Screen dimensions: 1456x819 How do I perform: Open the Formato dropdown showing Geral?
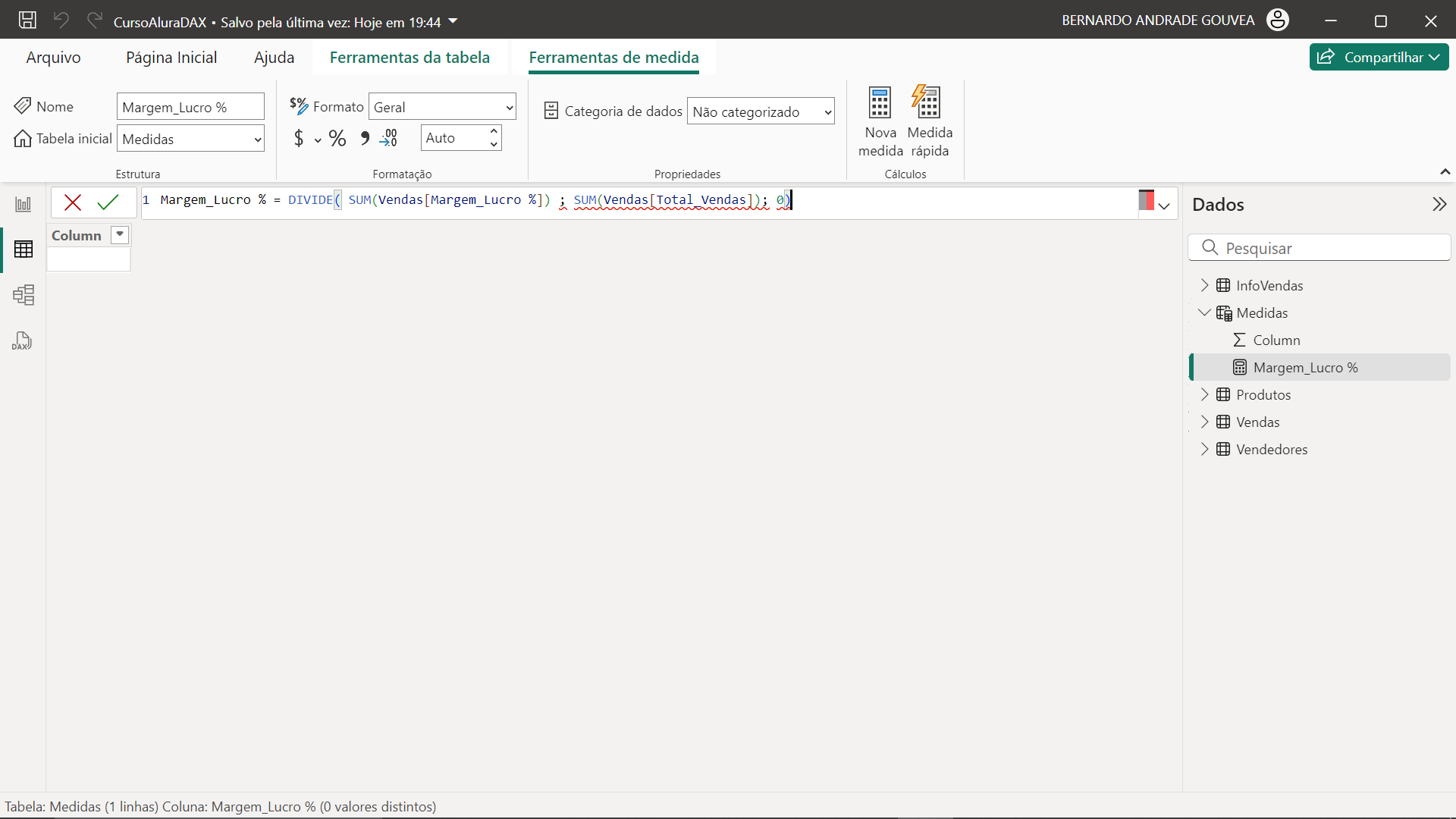442,107
